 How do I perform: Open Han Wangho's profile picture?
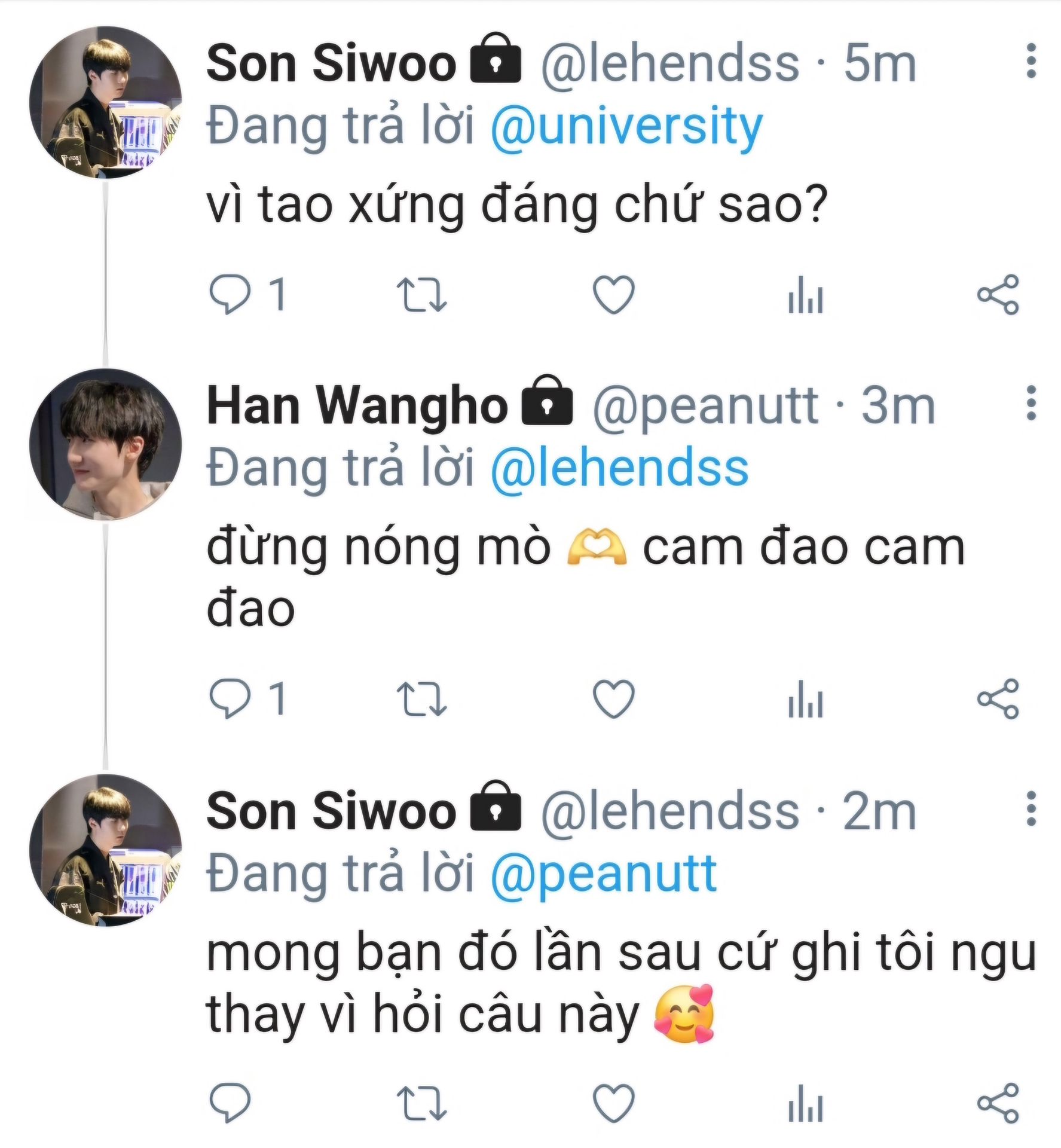(x=105, y=444)
